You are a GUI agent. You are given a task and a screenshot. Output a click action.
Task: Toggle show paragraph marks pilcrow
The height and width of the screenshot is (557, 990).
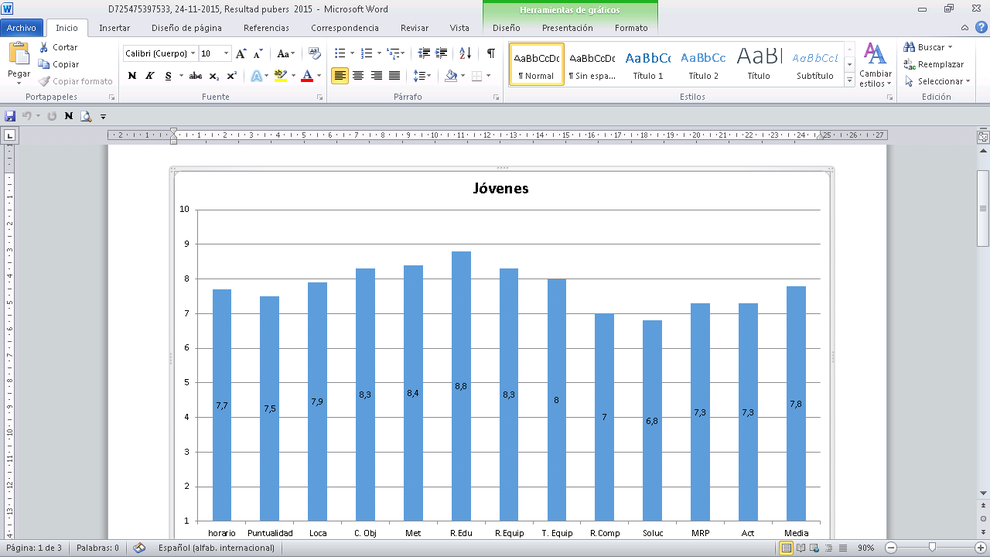tap(491, 54)
